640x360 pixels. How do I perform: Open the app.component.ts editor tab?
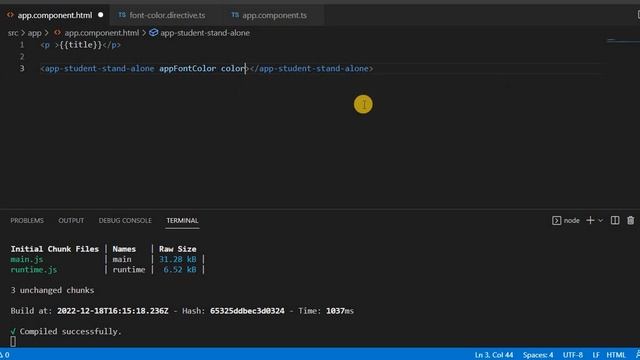(274, 15)
